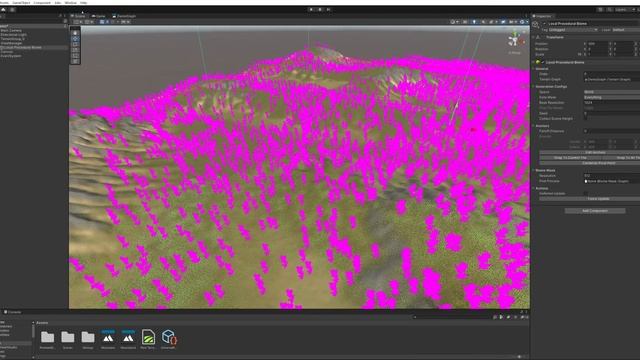
Task: Collapse the Generation Configs foldout
Action: coord(533,87)
